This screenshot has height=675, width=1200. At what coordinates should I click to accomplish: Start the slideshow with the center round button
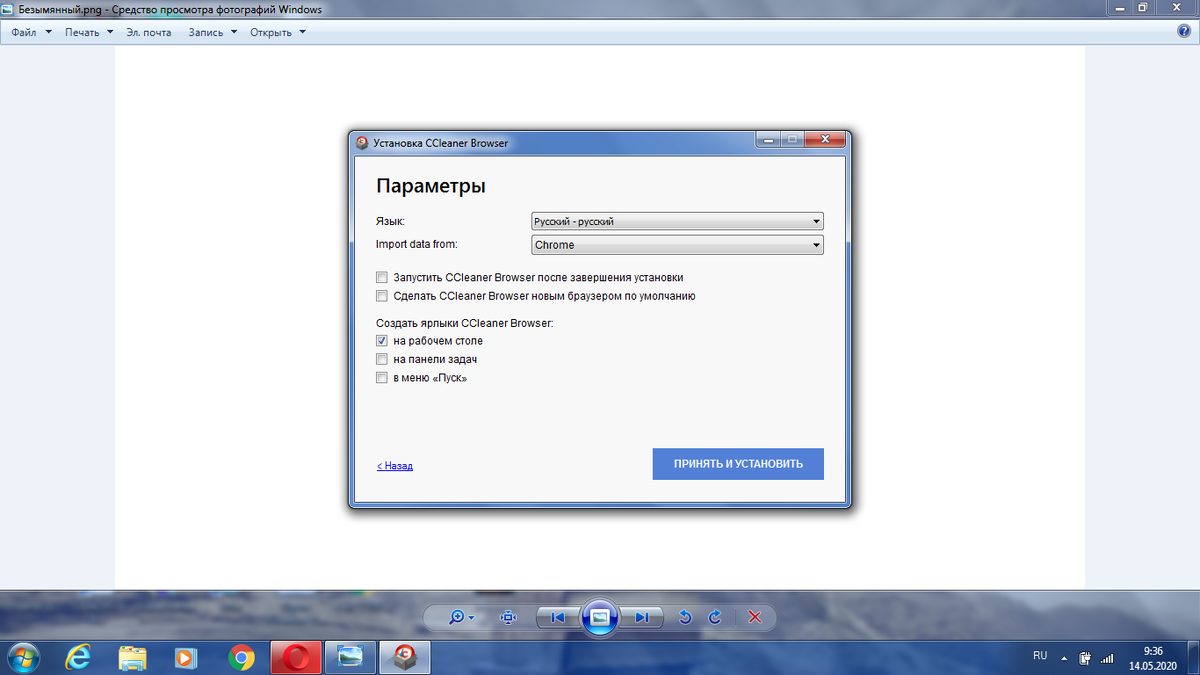pos(599,617)
